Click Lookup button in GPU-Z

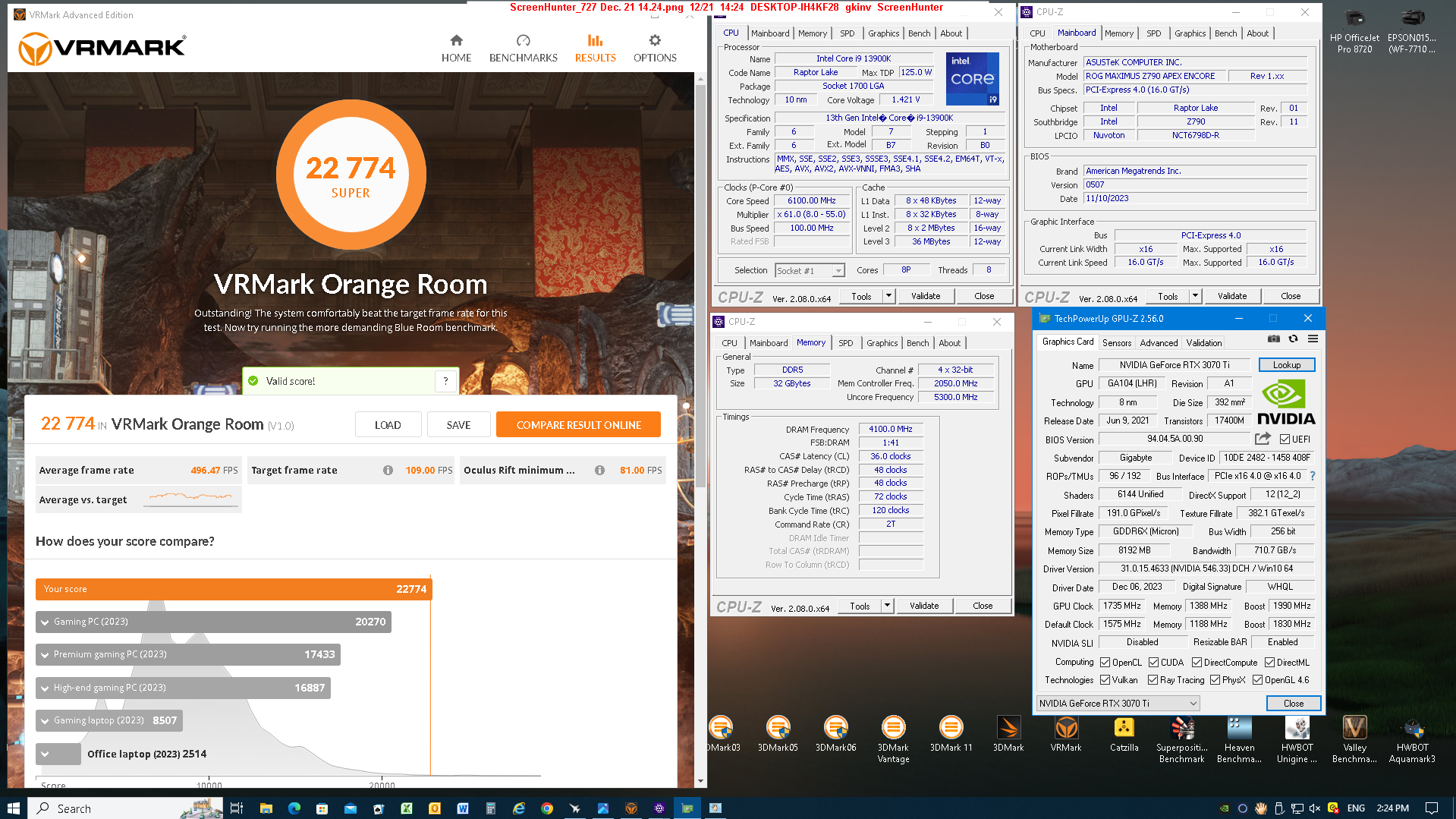pos(1286,365)
